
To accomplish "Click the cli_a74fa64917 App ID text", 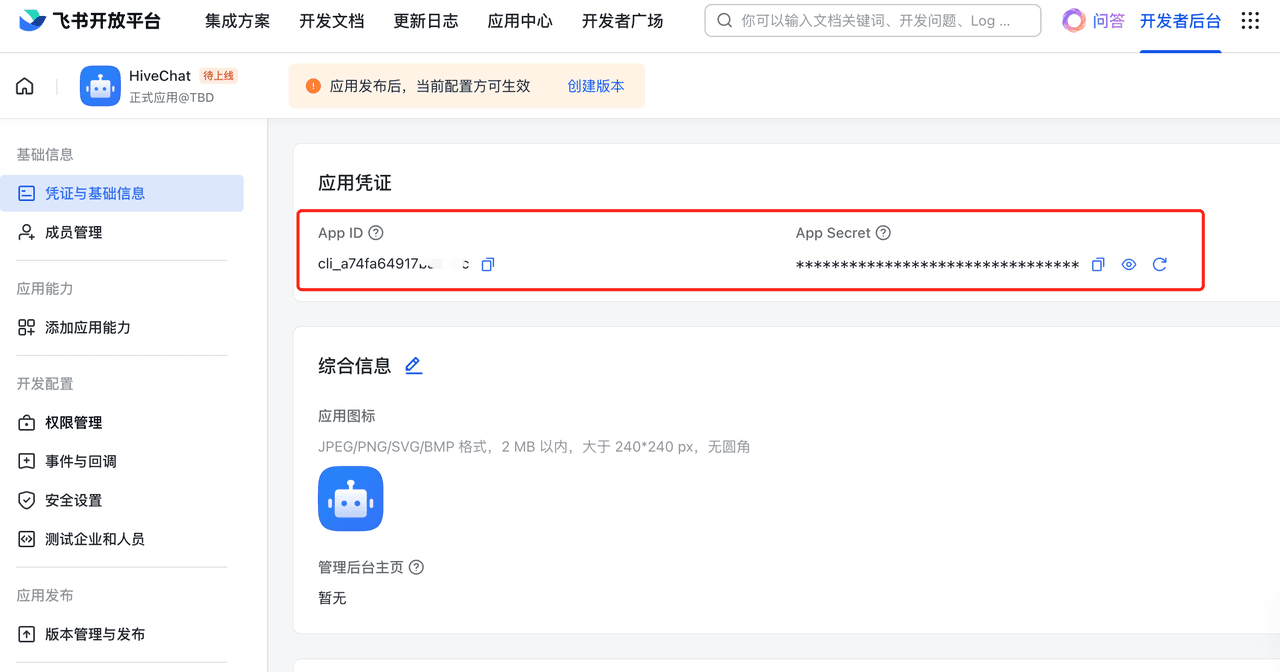I will coord(393,264).
